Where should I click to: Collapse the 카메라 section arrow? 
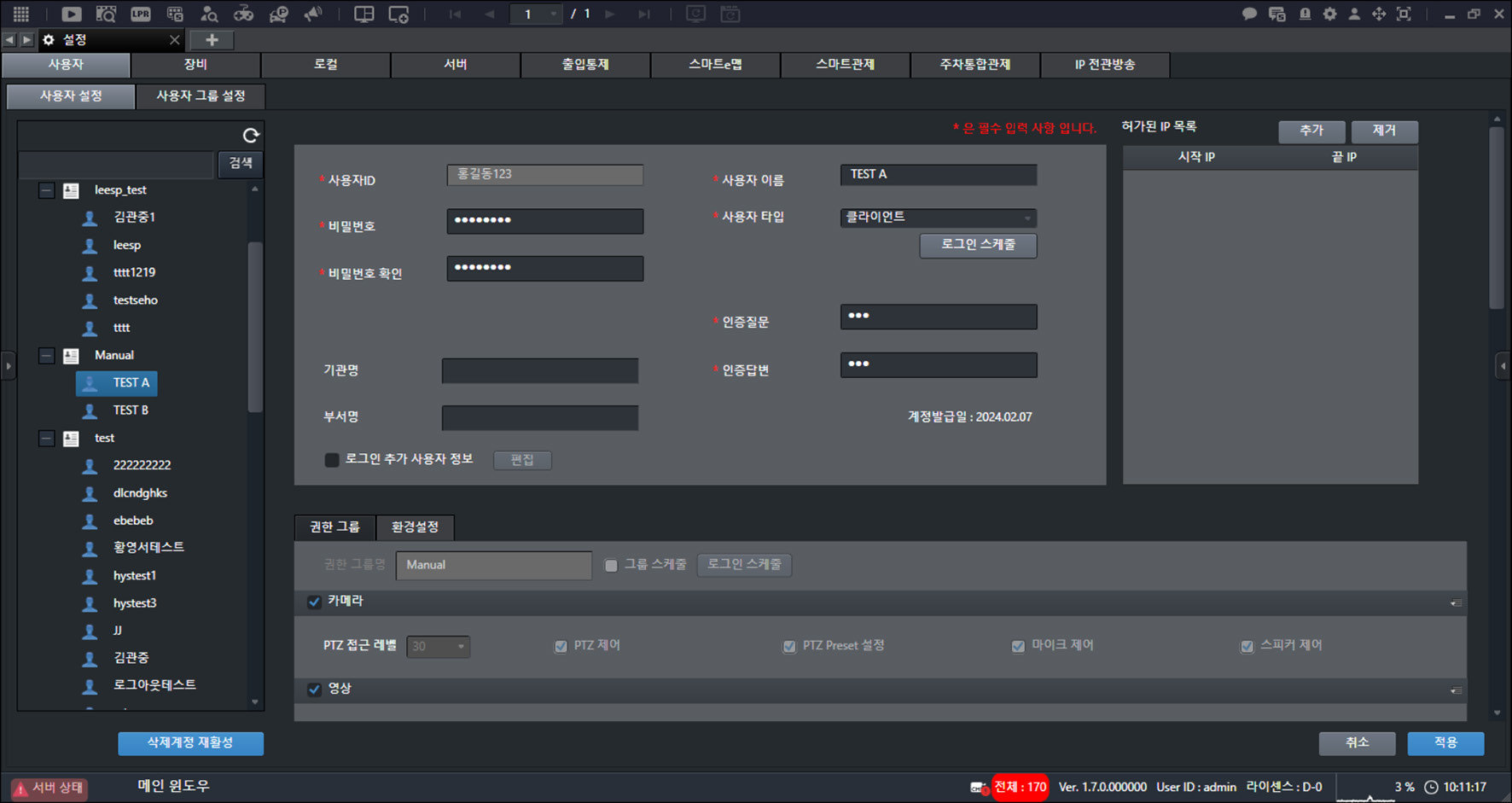coord(1456,602)
